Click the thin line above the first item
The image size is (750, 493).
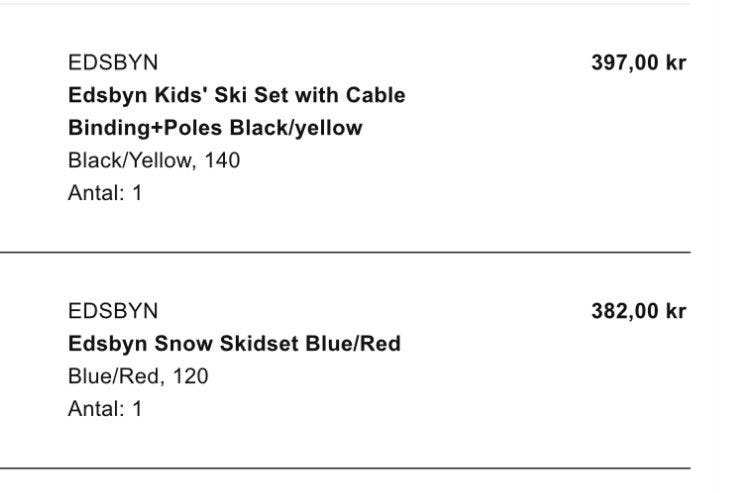click(x=345, y=4)
